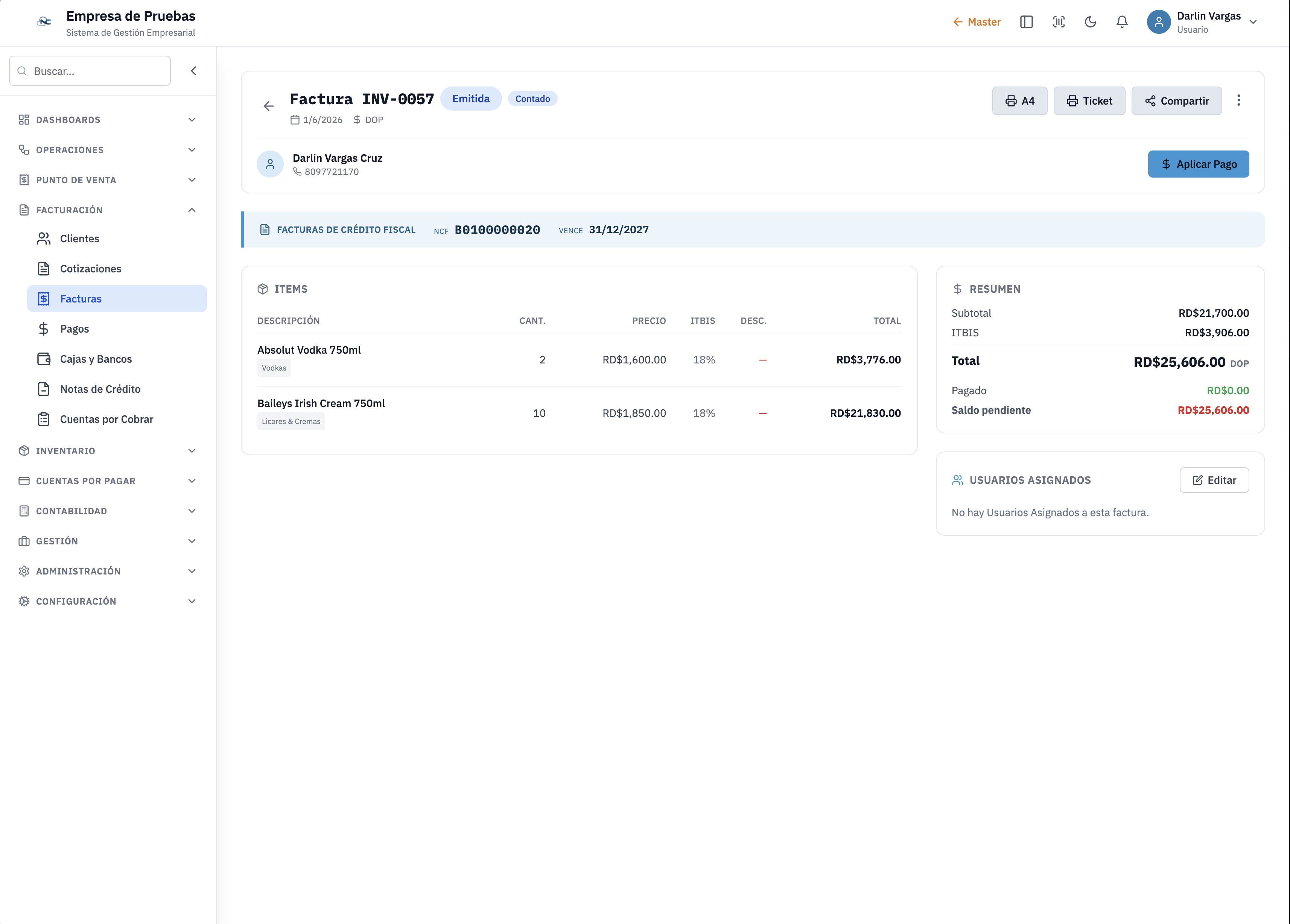The width and height of the screenshot is (1290, 924).
Task: Click the Configuración cog icon
Action: tap(24, 601)
